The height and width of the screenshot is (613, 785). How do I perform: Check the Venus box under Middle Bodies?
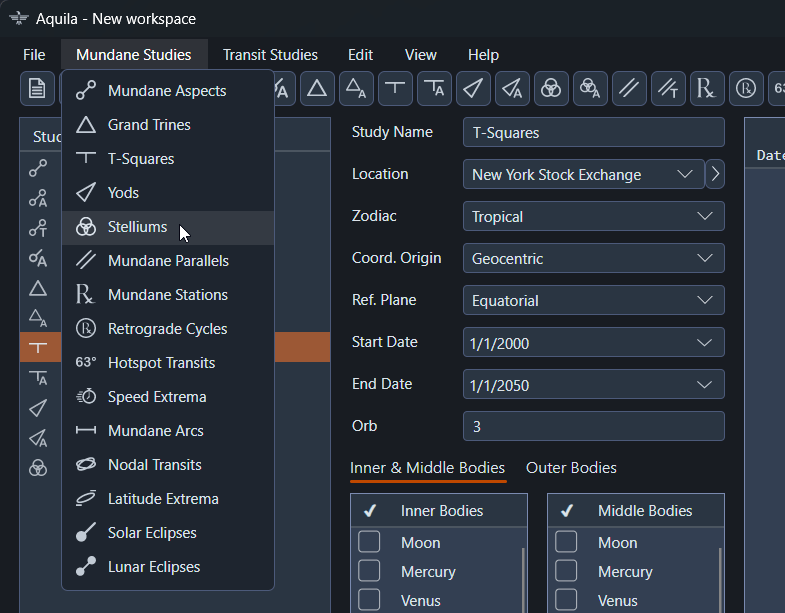pyautogui.click(x=566, y=600)
